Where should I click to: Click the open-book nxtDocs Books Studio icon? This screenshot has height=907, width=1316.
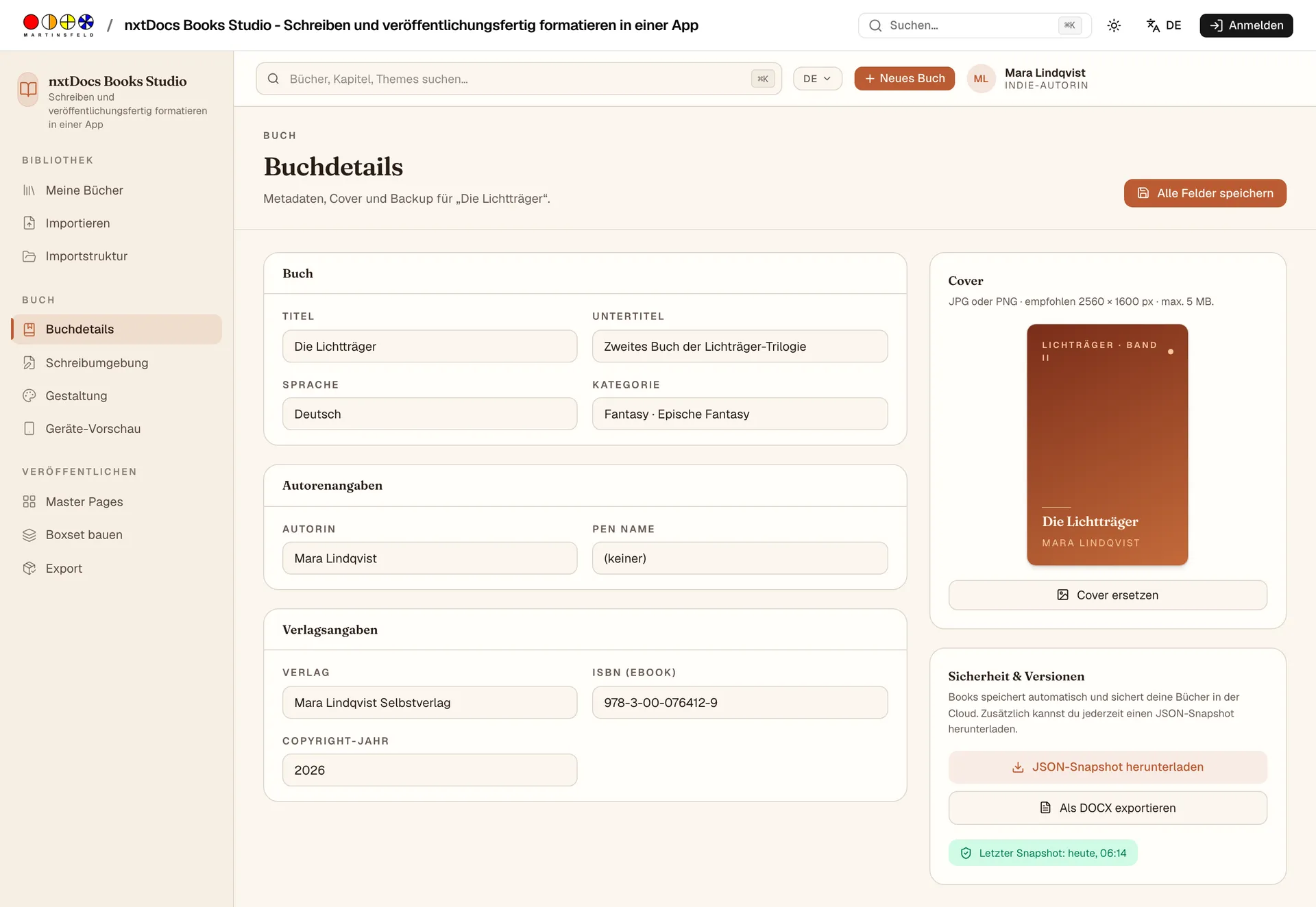click(x=28, y=89)
